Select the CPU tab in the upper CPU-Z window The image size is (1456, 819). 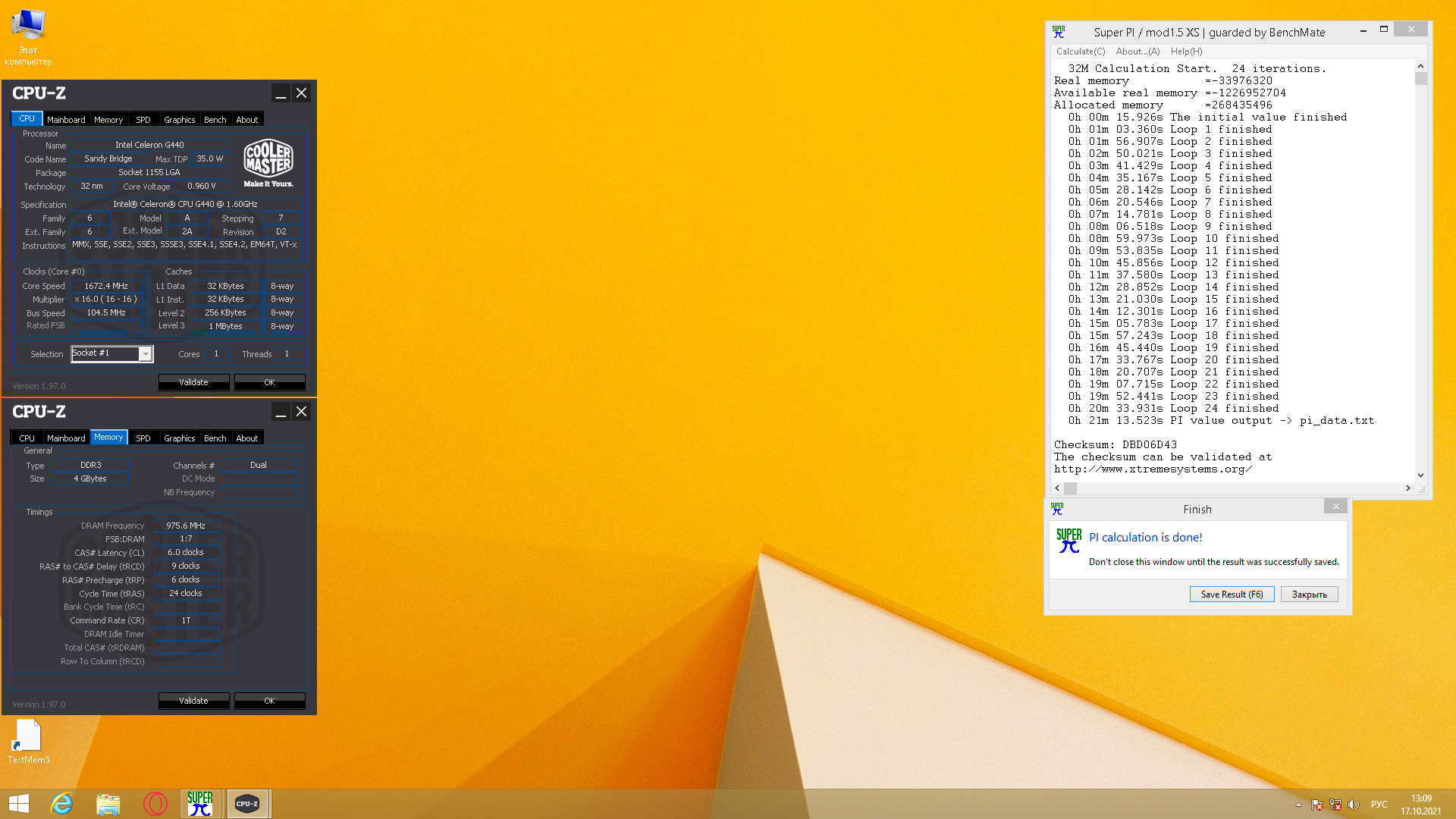point(27,119)
